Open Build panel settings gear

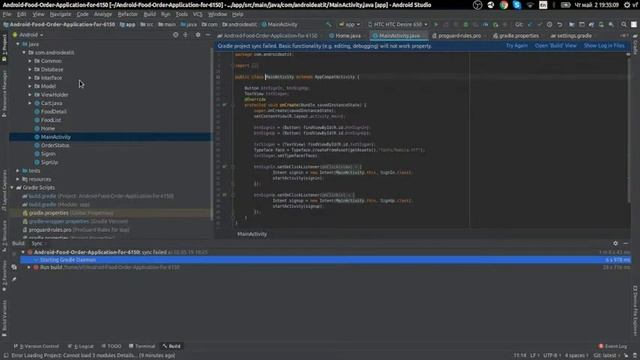click(x=616, y=243)
